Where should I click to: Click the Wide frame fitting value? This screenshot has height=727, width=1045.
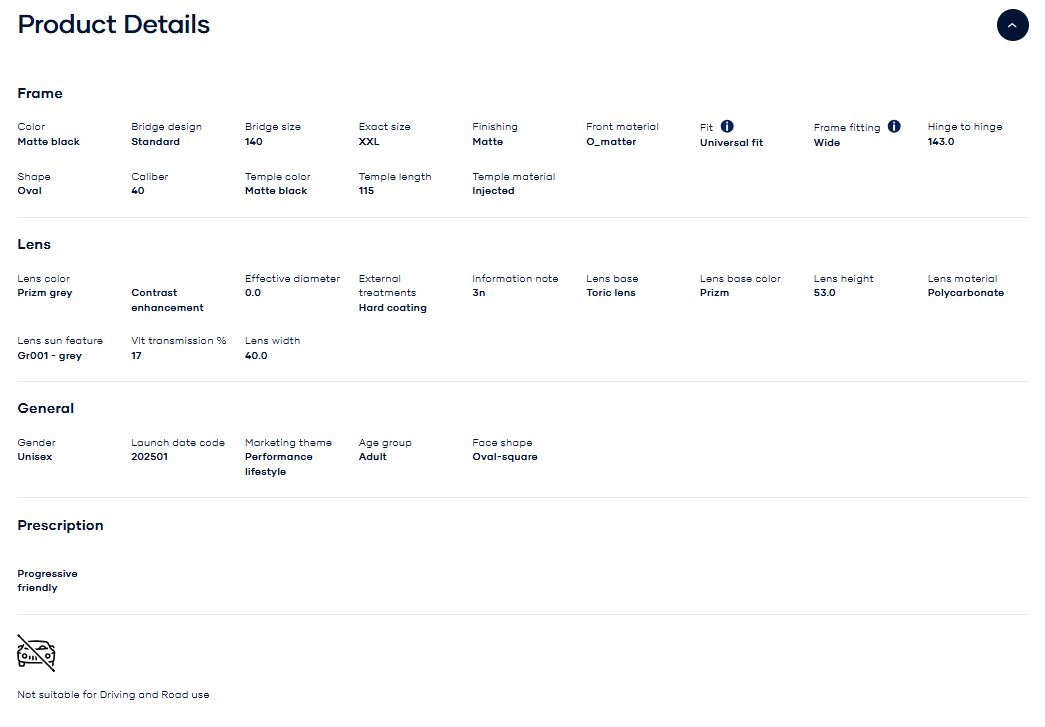point(826,143)
